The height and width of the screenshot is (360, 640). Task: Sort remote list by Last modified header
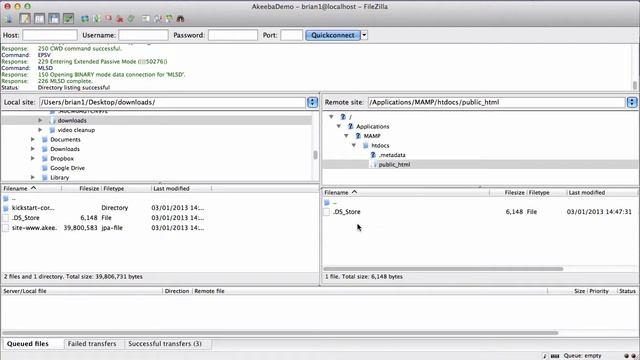(601, 193)
